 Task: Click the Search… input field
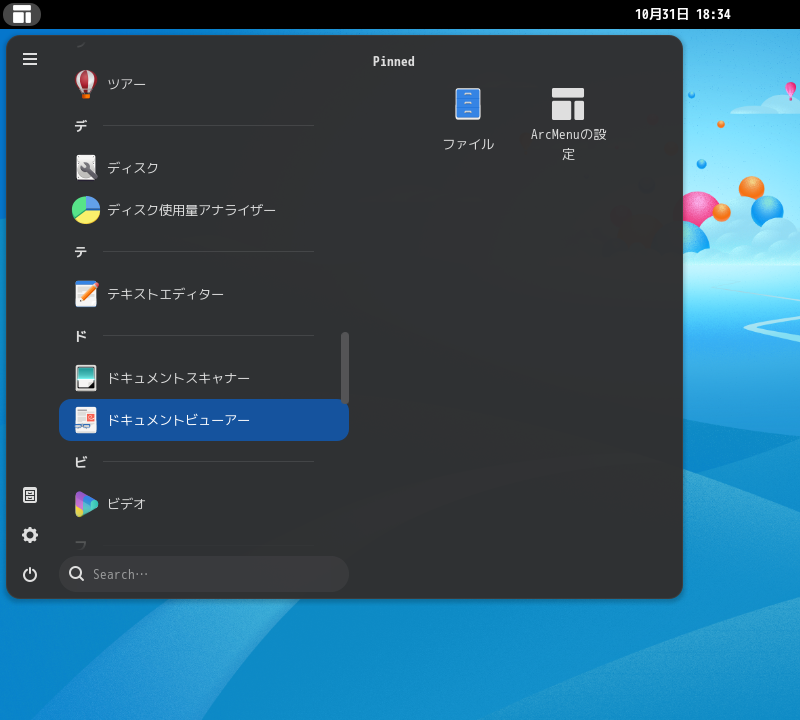pos(215,574)
